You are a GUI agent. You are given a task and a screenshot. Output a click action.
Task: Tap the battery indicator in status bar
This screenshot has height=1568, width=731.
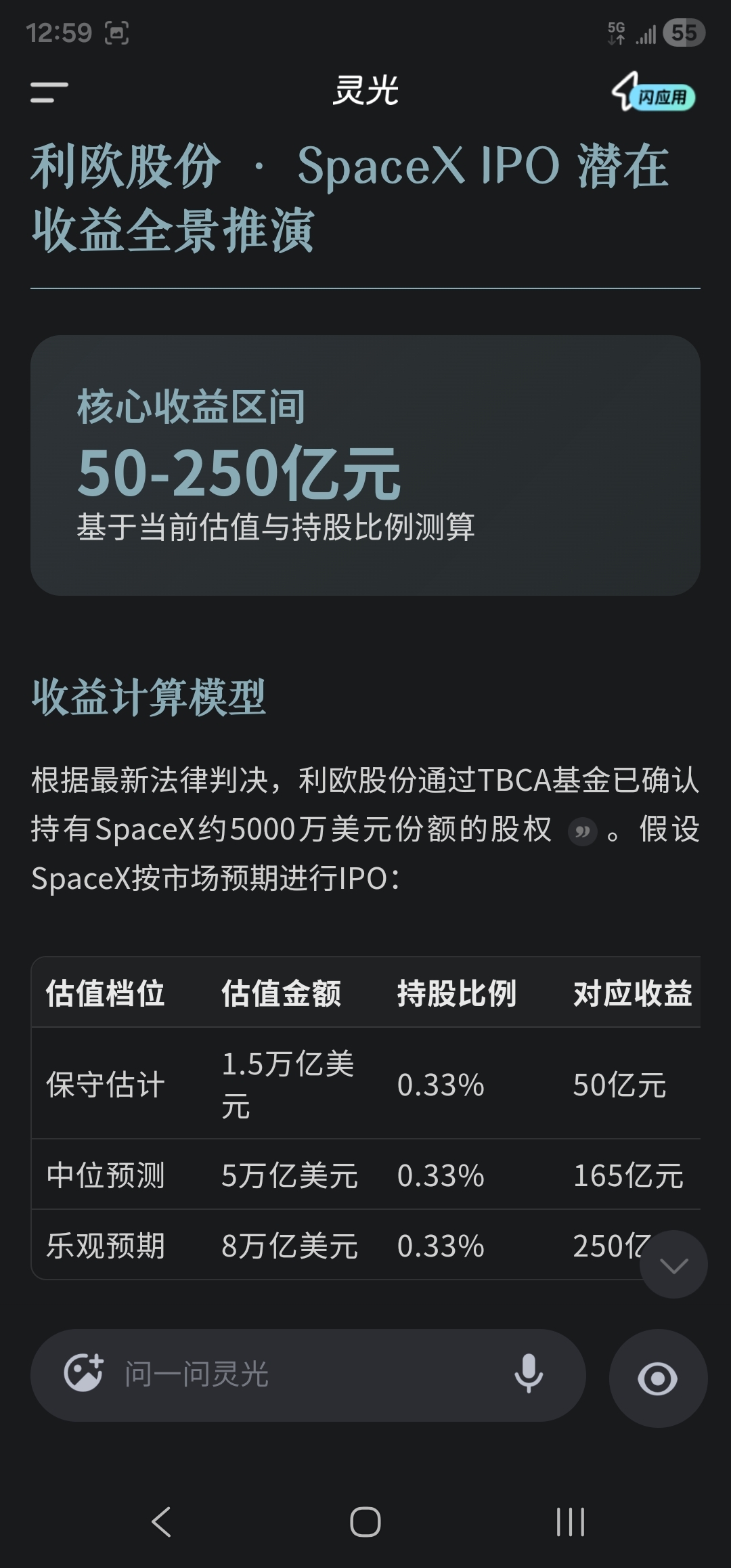pyautogui.click(x=684, y=32)
